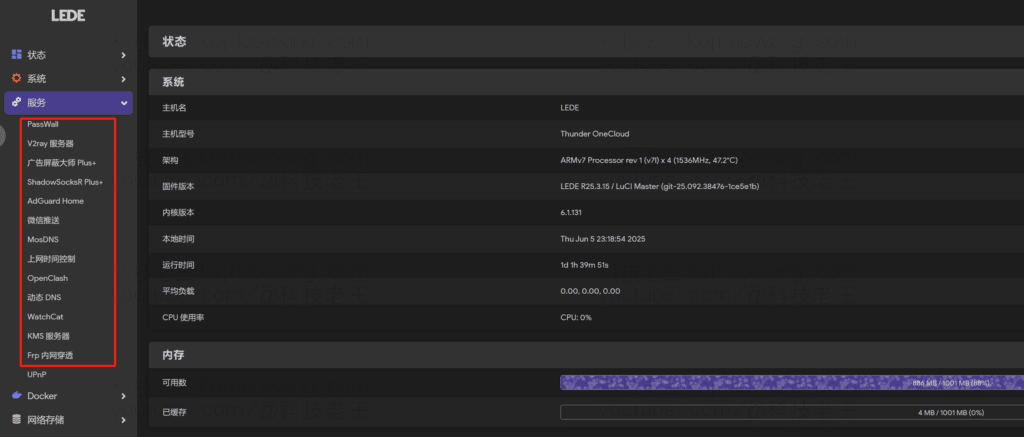The width and height of the screenshot is (1024, 437).
Task: Click the load average 0.00, 0.00, 0.00
Action: [x=590, y=291]
